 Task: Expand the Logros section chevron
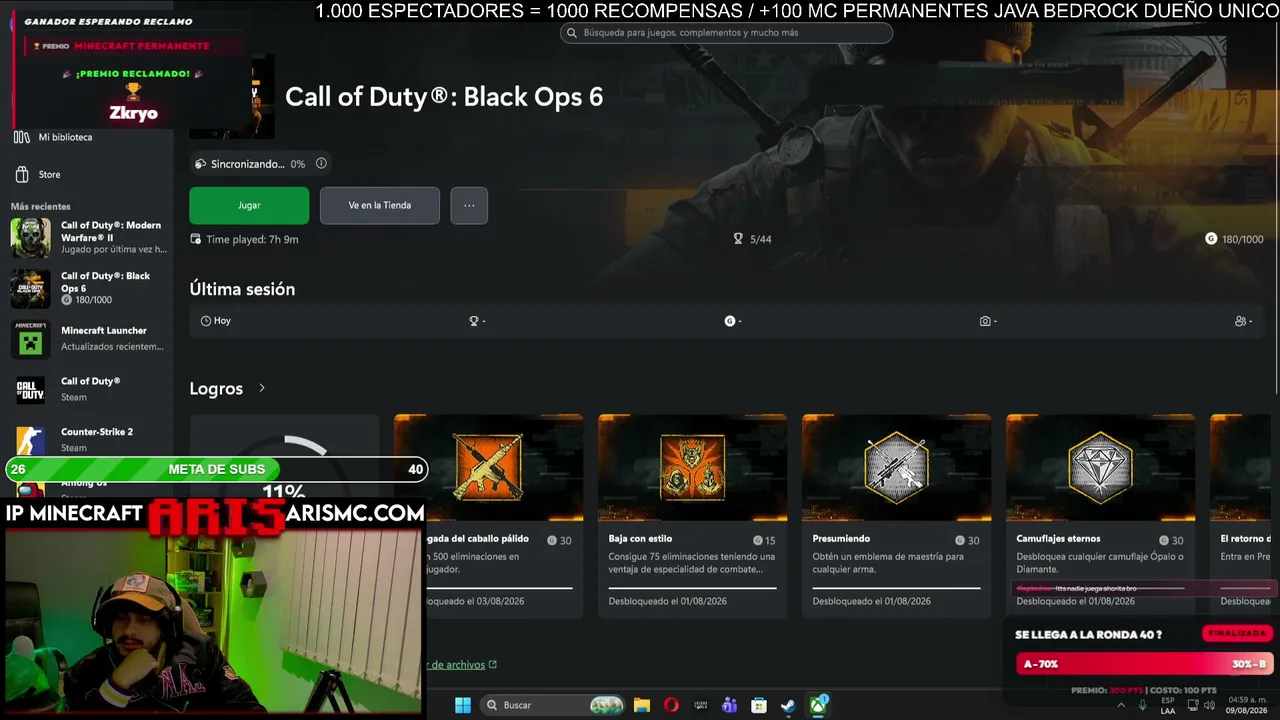pyautogui.click(x=262, y=388)
